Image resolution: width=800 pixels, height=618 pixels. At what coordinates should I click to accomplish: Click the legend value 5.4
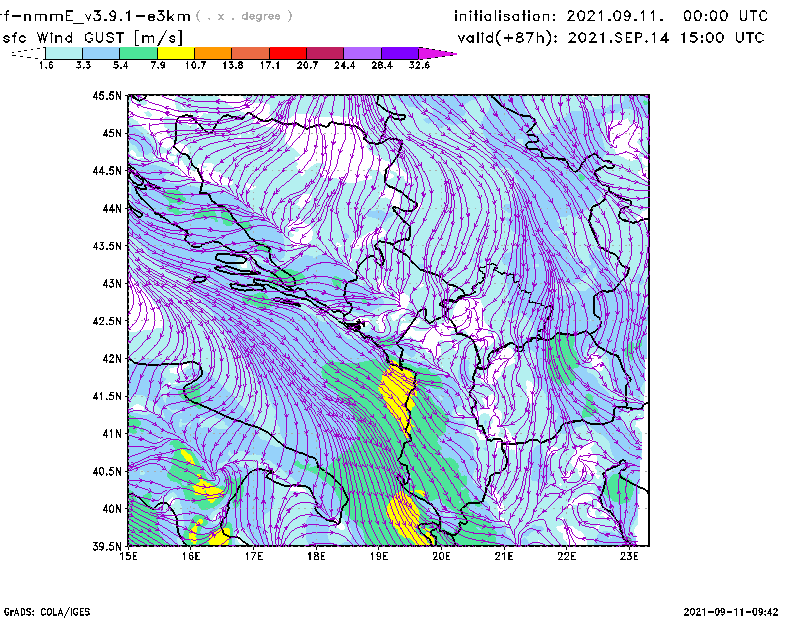[120, 65]
